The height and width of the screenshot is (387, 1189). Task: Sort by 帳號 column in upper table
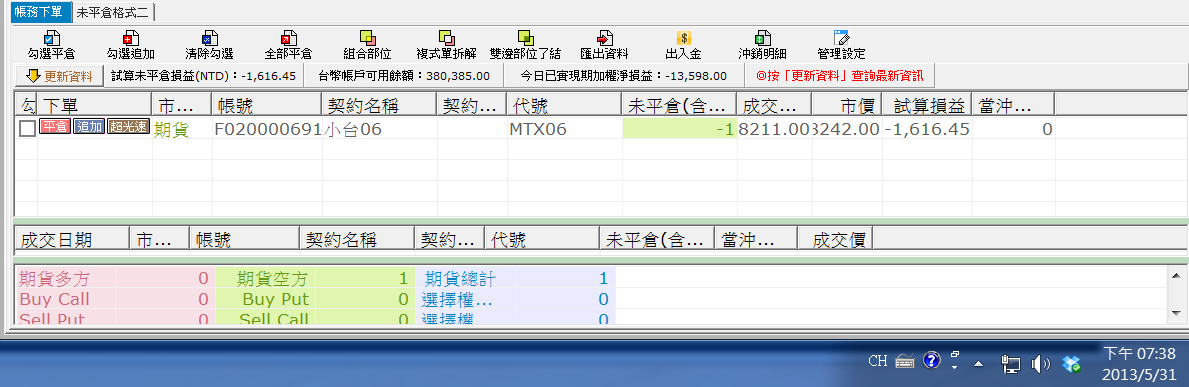coord(266,105)
